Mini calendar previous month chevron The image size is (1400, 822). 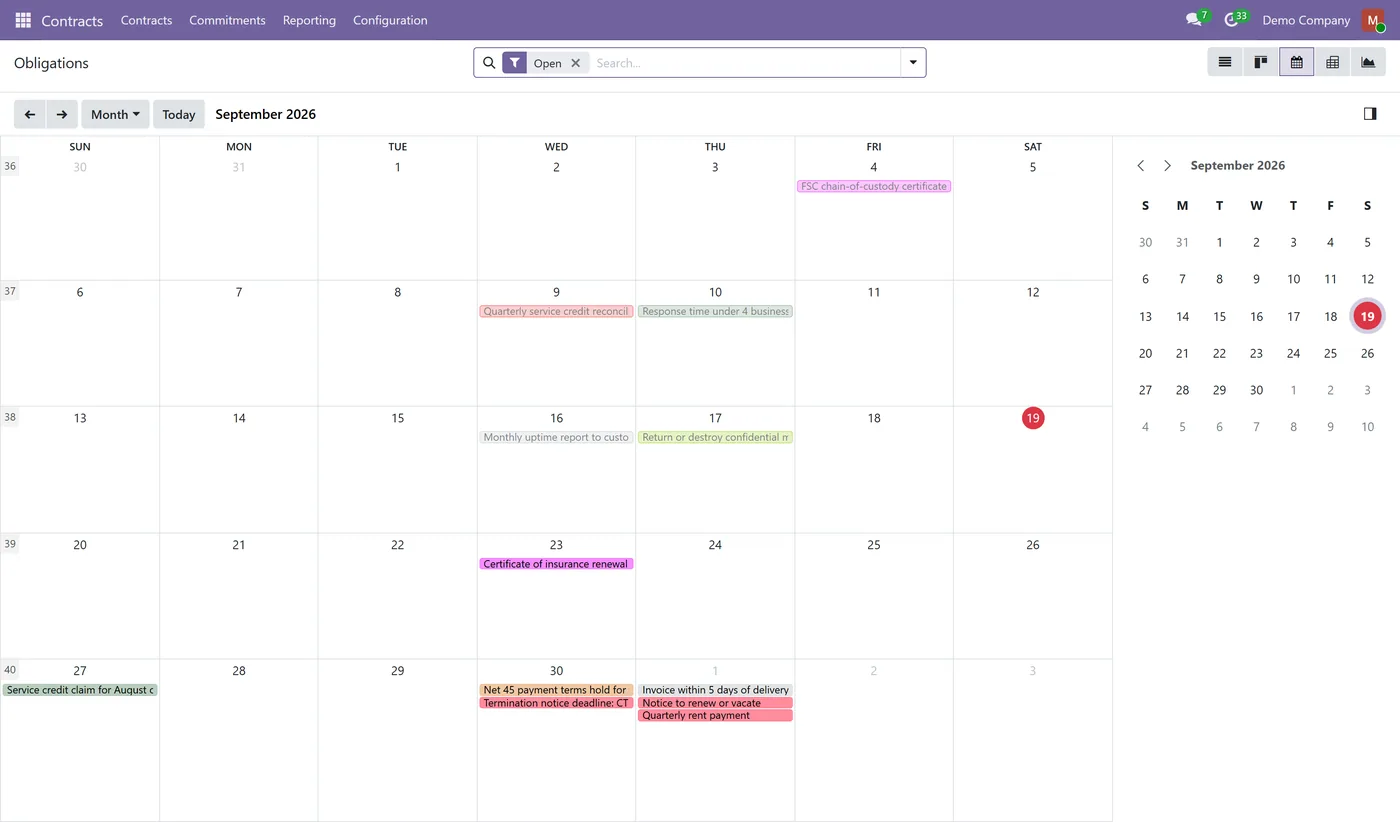pos(1141,165)
